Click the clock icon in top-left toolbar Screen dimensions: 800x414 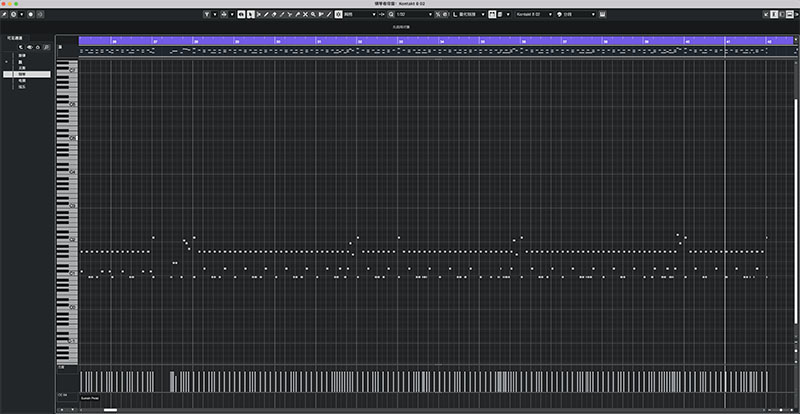pyautogui.click(x=13, y=14)
